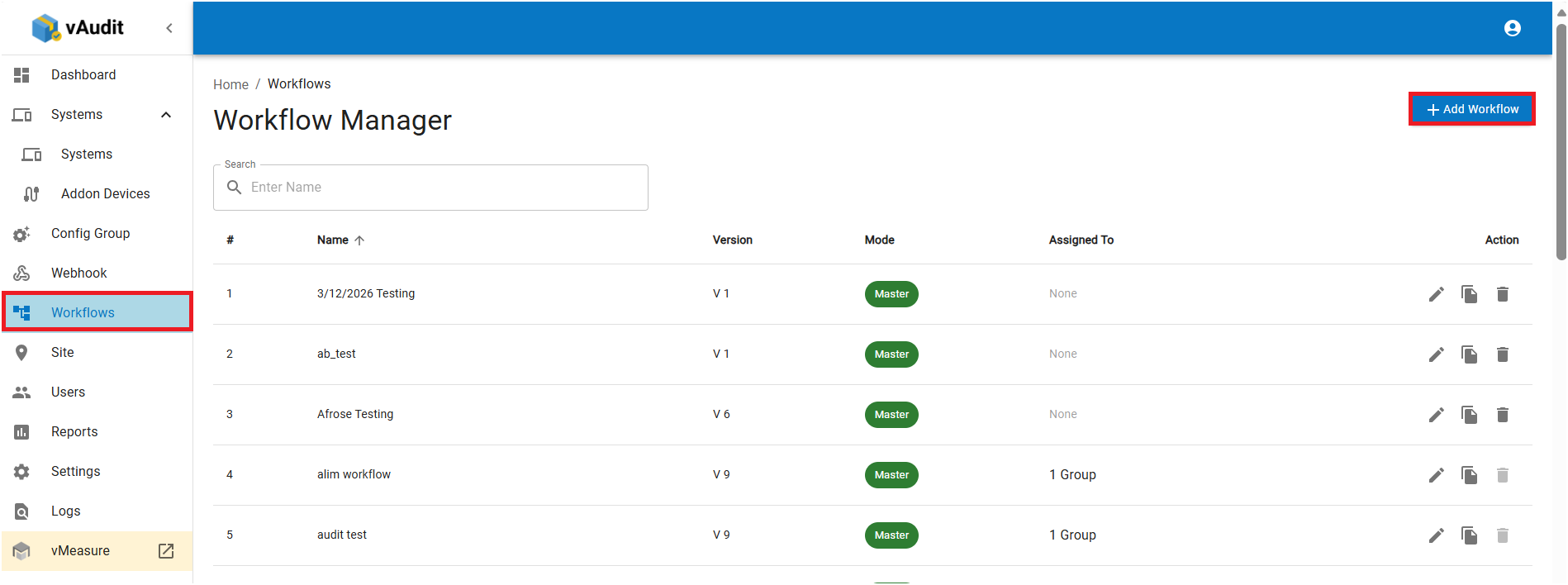The image size is (1568, 585).
Task: Click the Mode column header
Action: (x=880, y=240)
